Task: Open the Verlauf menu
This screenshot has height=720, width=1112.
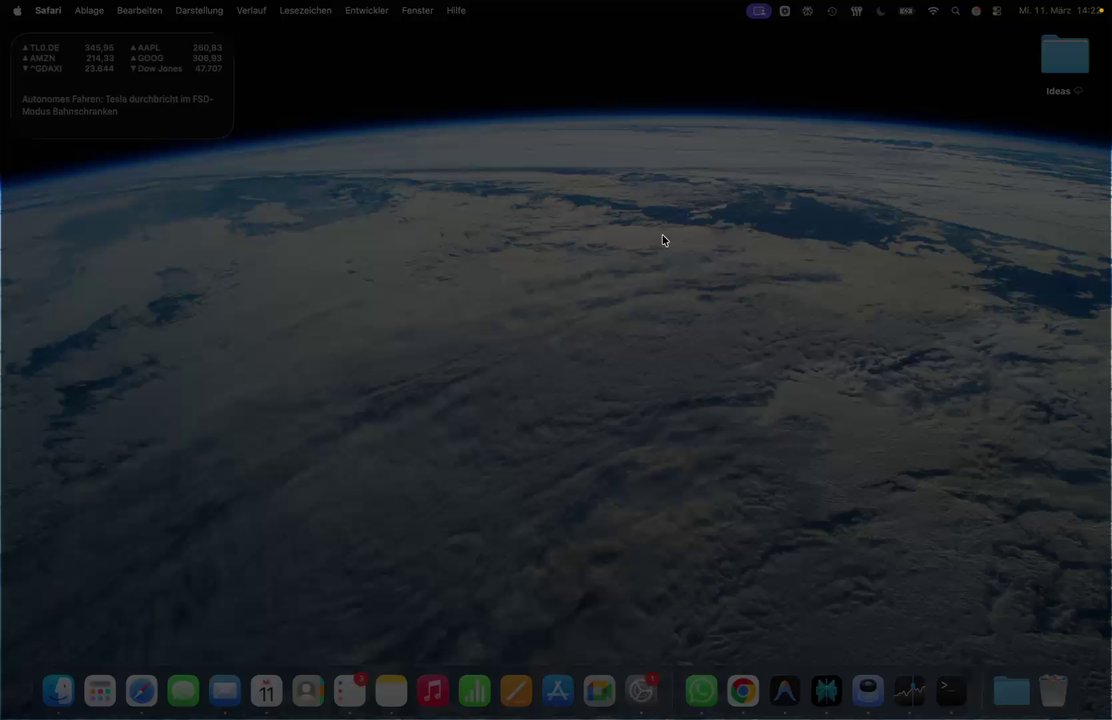Action: tap(251, 11)
